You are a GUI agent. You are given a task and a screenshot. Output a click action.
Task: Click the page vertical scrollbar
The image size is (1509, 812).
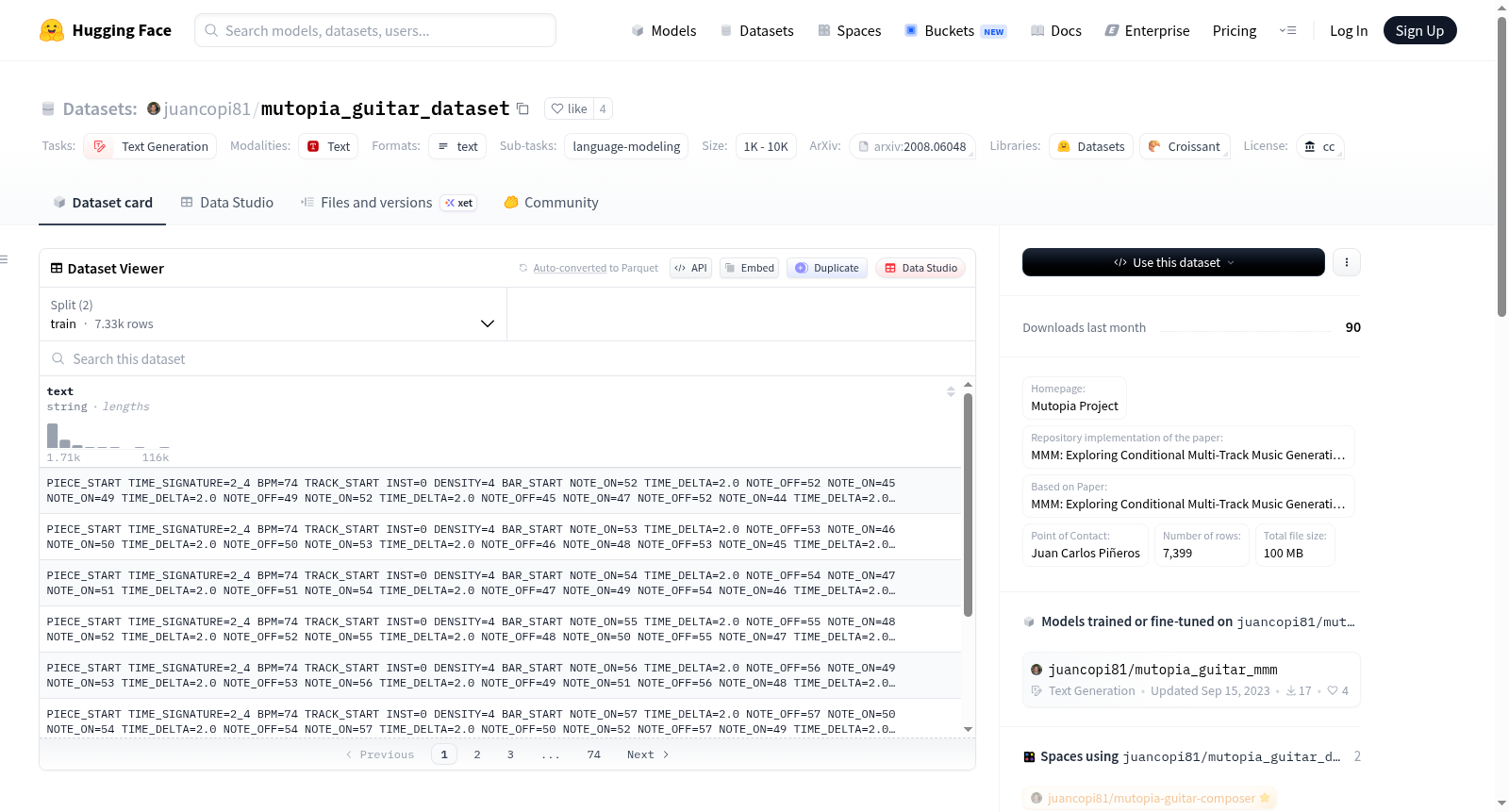[x=1501, y=165]
